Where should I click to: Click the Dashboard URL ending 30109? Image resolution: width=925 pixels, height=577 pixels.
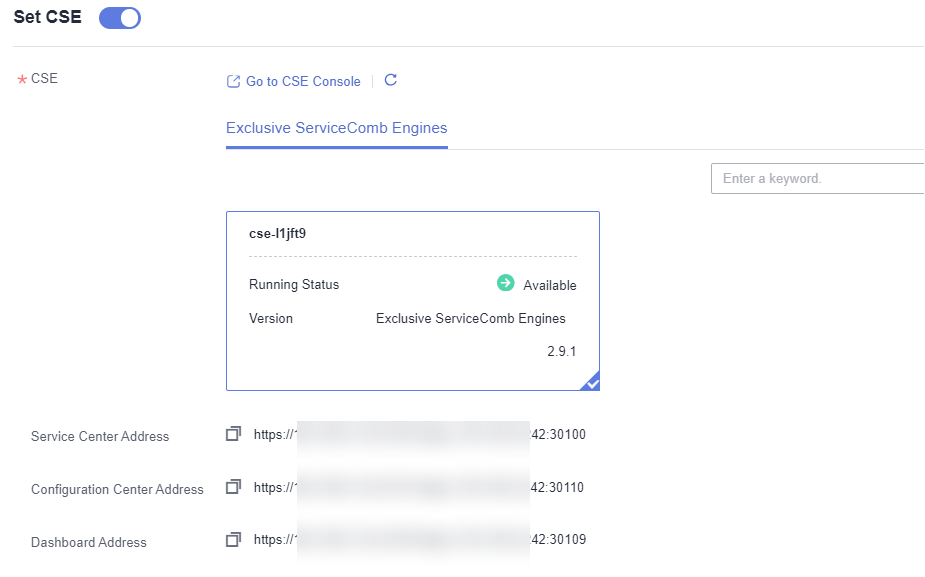click(x=419, y=540)
